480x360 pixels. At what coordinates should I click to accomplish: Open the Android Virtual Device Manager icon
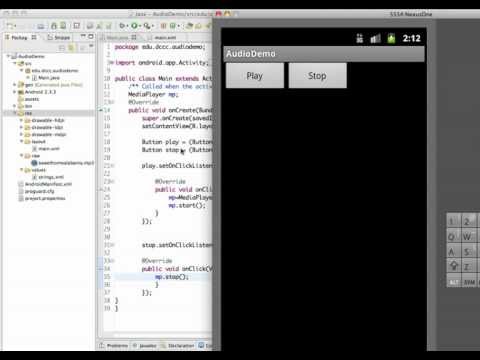[x=63, y=26]
